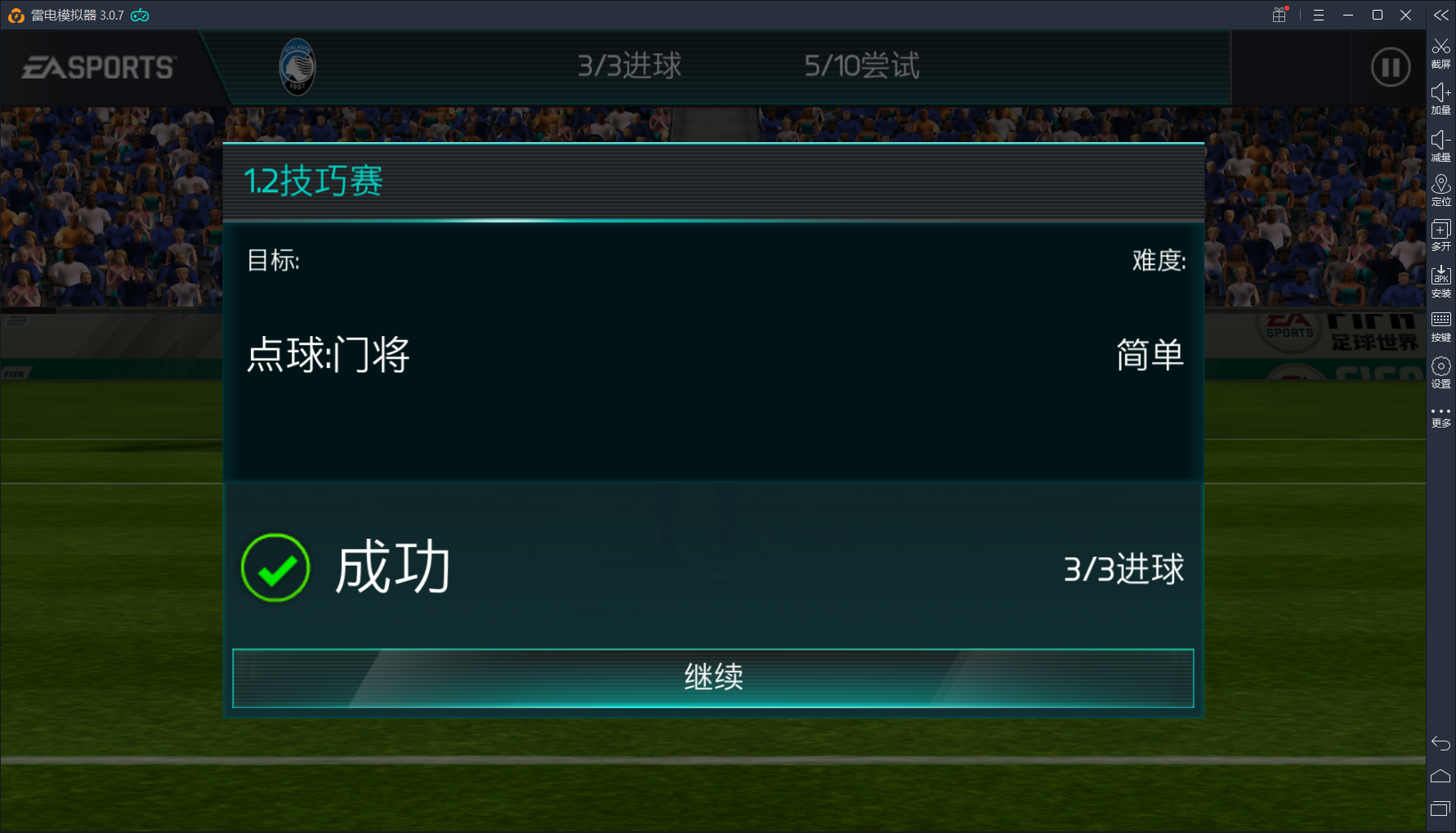Open the emulator hamburger menu
This screenshot has height=833, width=1456.
(1319, 16)
